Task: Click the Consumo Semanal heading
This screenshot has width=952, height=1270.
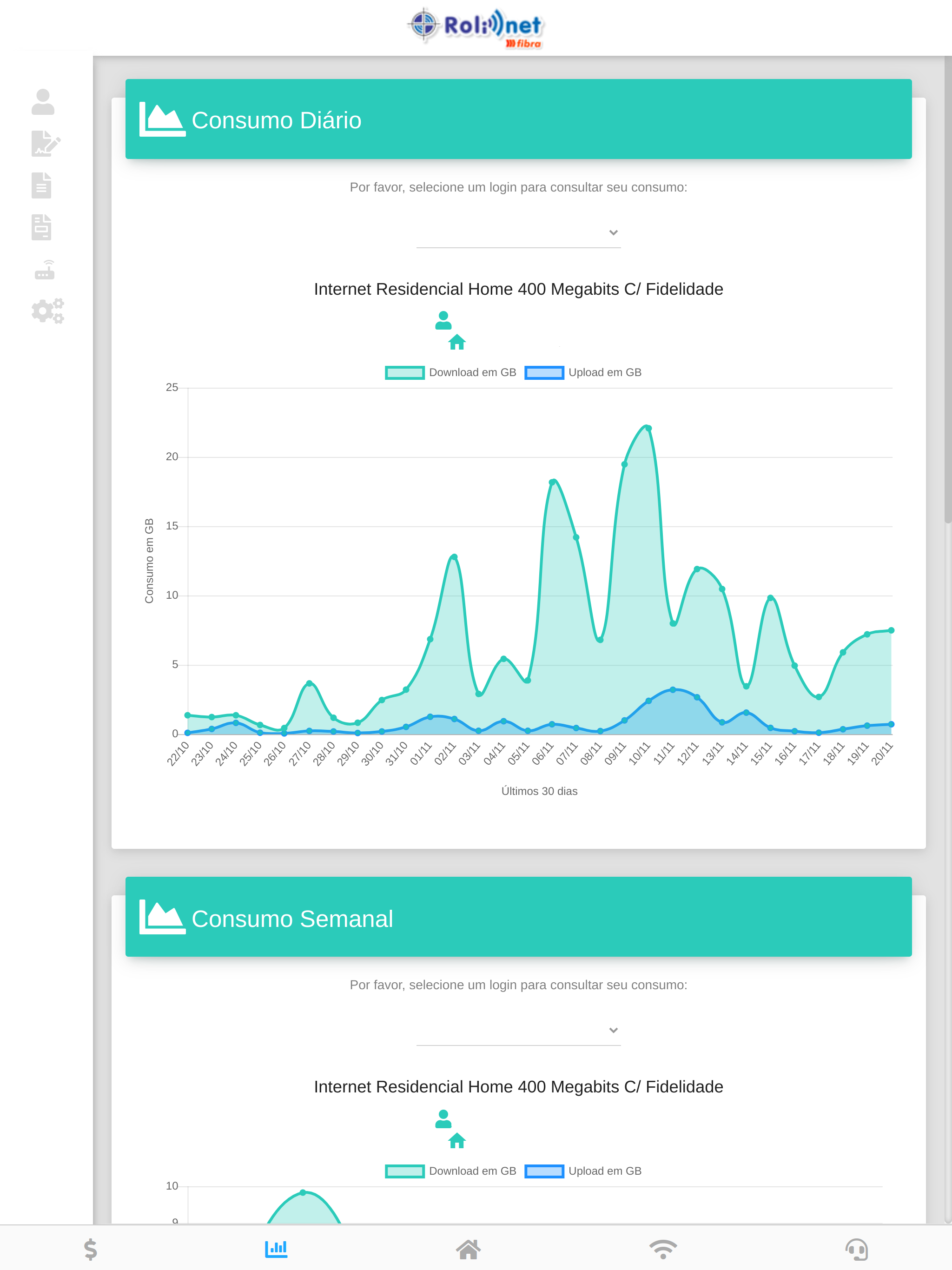Action: pyautogui.click(x=292, y=919)
